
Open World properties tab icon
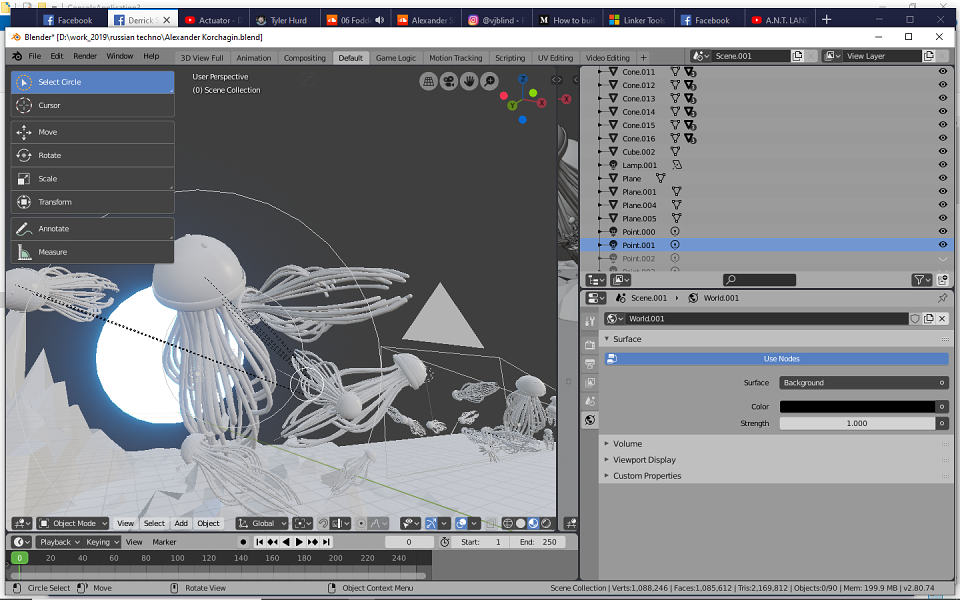click(x=590, y=420)
